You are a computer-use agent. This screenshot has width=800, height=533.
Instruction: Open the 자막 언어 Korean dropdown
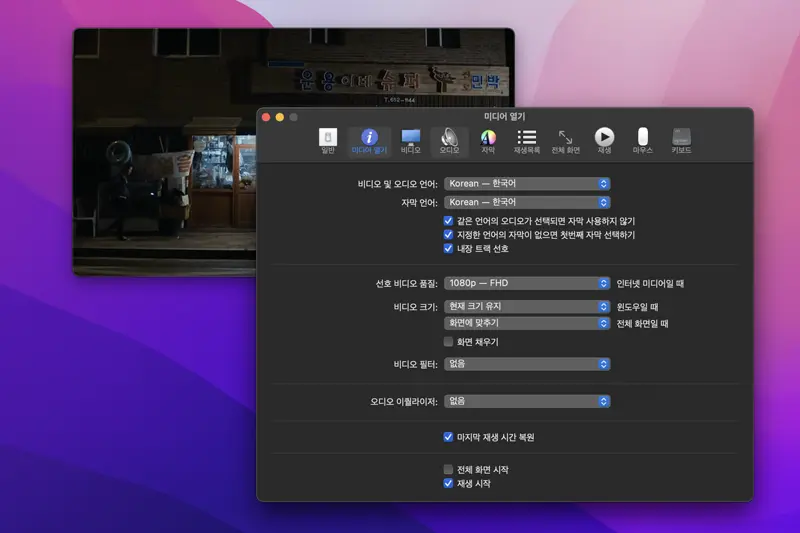[x=527, y=202]
